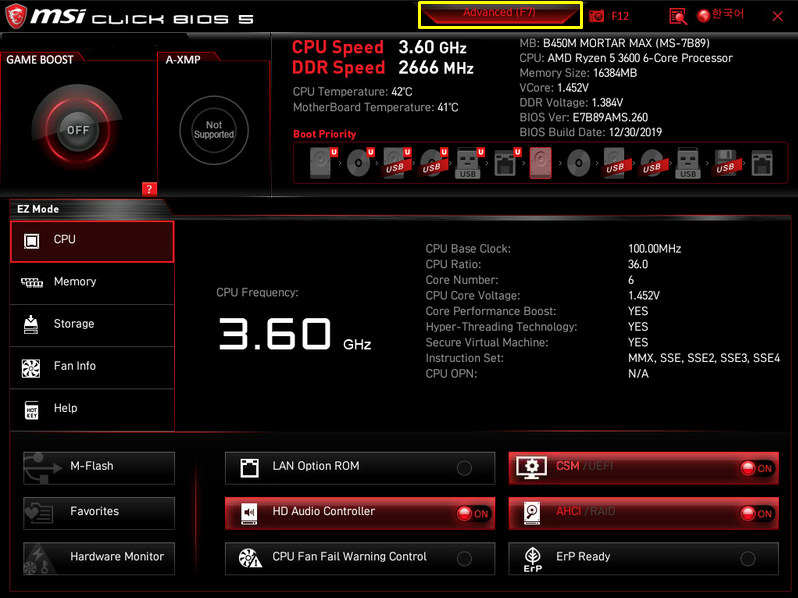This screenshot has width=798, height=598.
Task: Click the CPU Temperature: 42°C text
Action: [x=352, y=92]
